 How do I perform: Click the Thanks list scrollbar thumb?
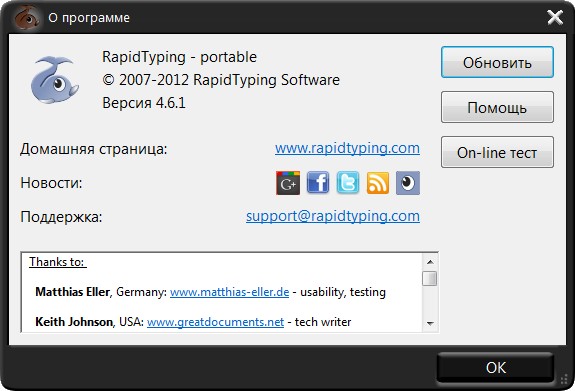click(x=430, y=278)
